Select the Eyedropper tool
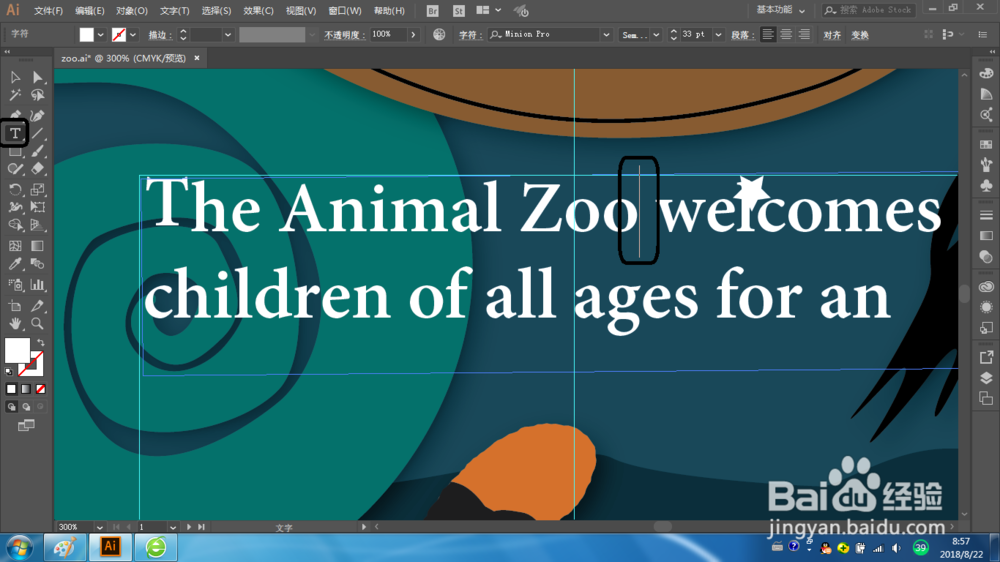This screenshot has height=562, width=1000. pyautogui.click(x=15, y=264)
